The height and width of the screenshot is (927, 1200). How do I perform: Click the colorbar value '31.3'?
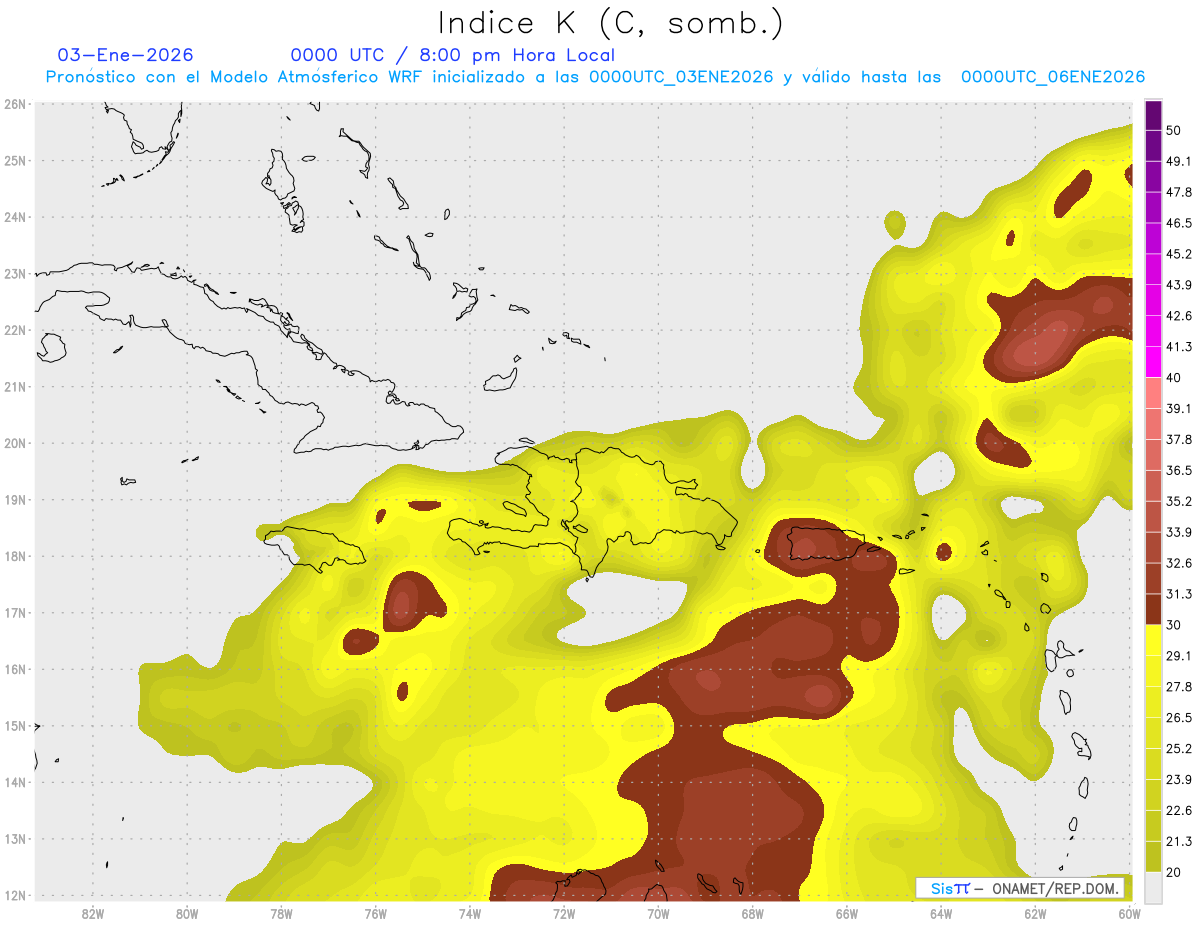coord(1178,594)
